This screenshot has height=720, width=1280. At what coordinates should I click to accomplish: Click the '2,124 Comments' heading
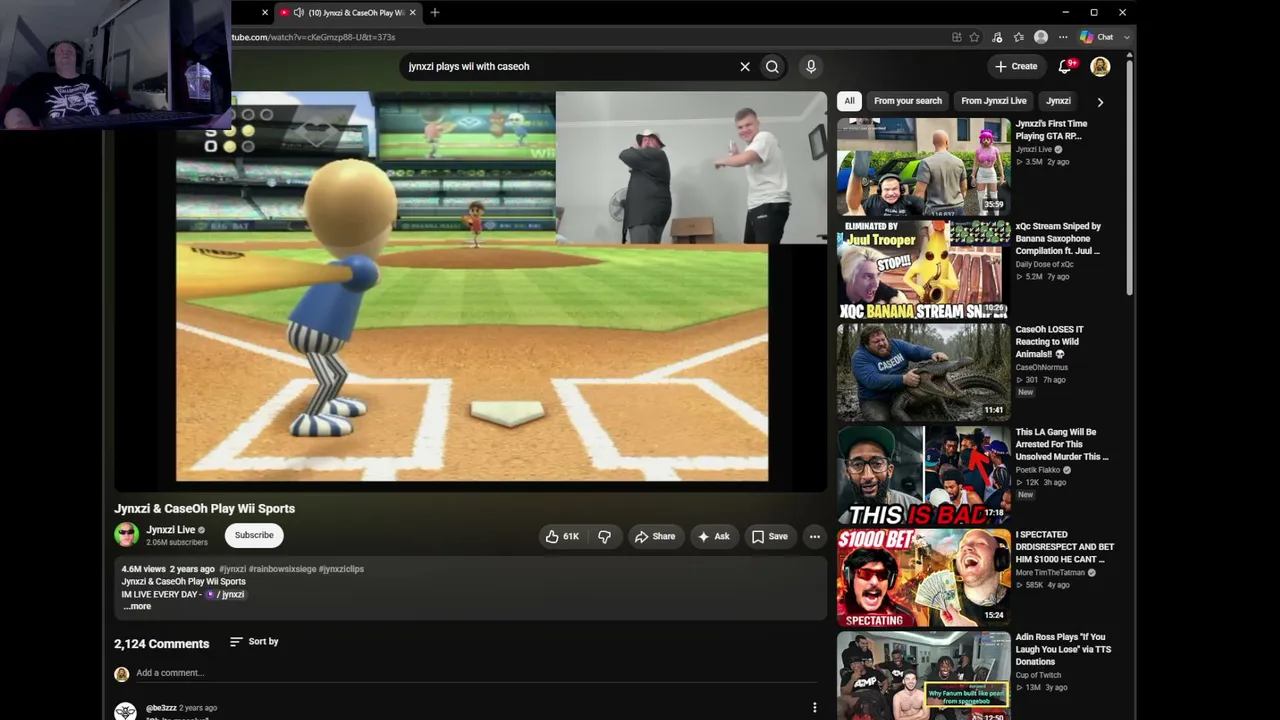161,644
